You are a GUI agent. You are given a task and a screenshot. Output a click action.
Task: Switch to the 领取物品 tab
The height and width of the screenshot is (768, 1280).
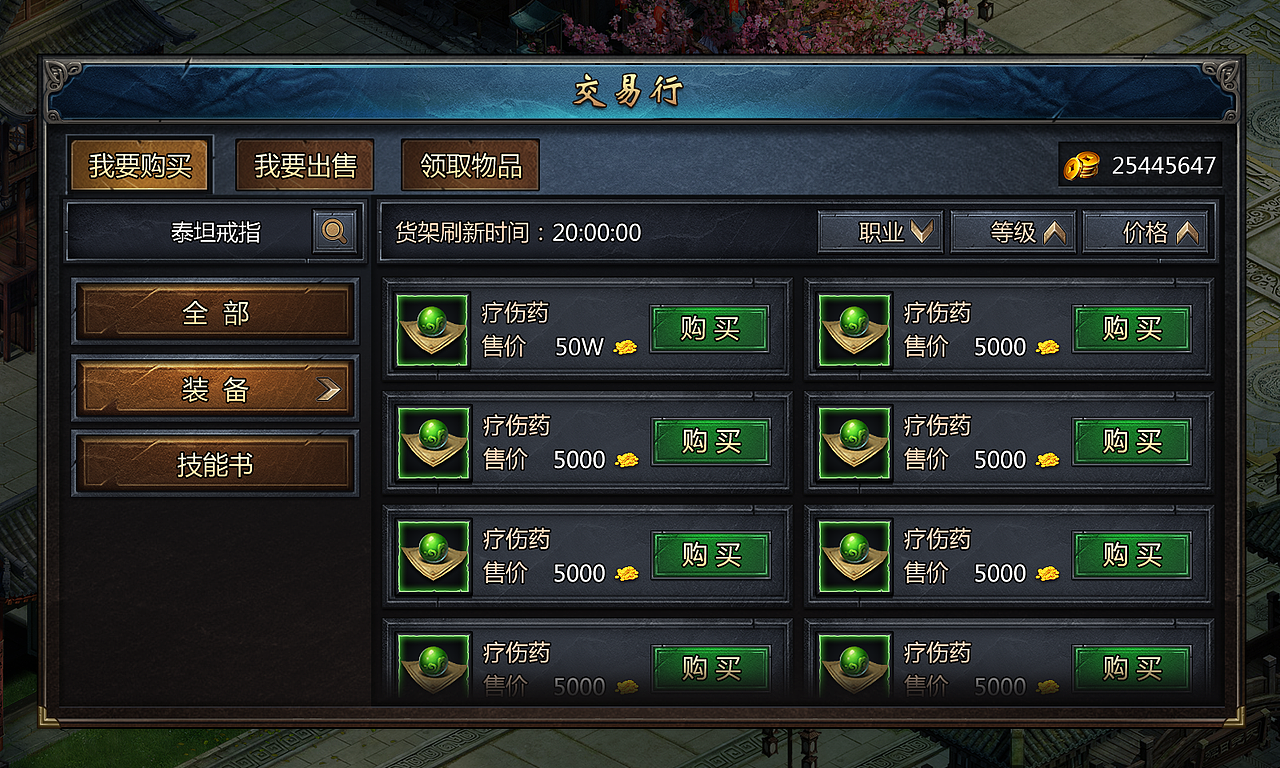[x=471, y=165]
